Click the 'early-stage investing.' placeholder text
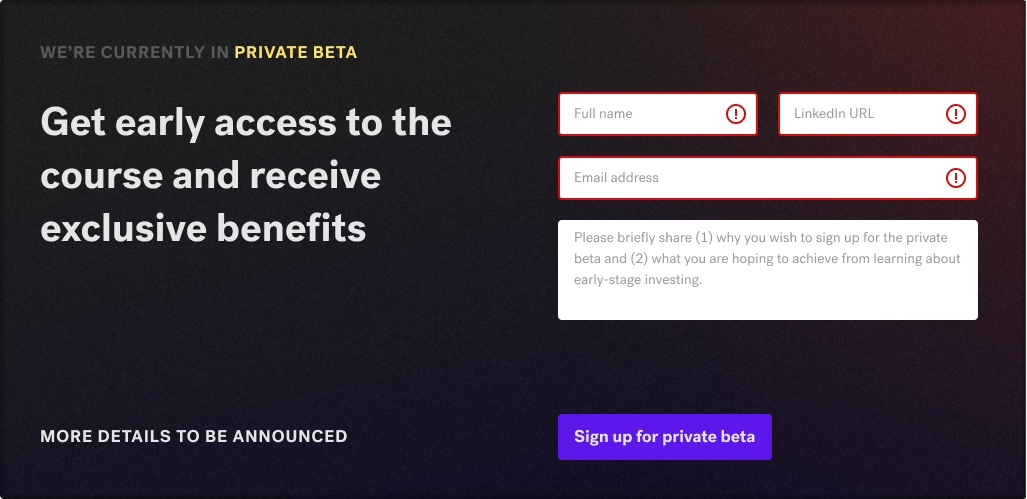Screen dimensions: 1027x499 [x=638, y=280]
